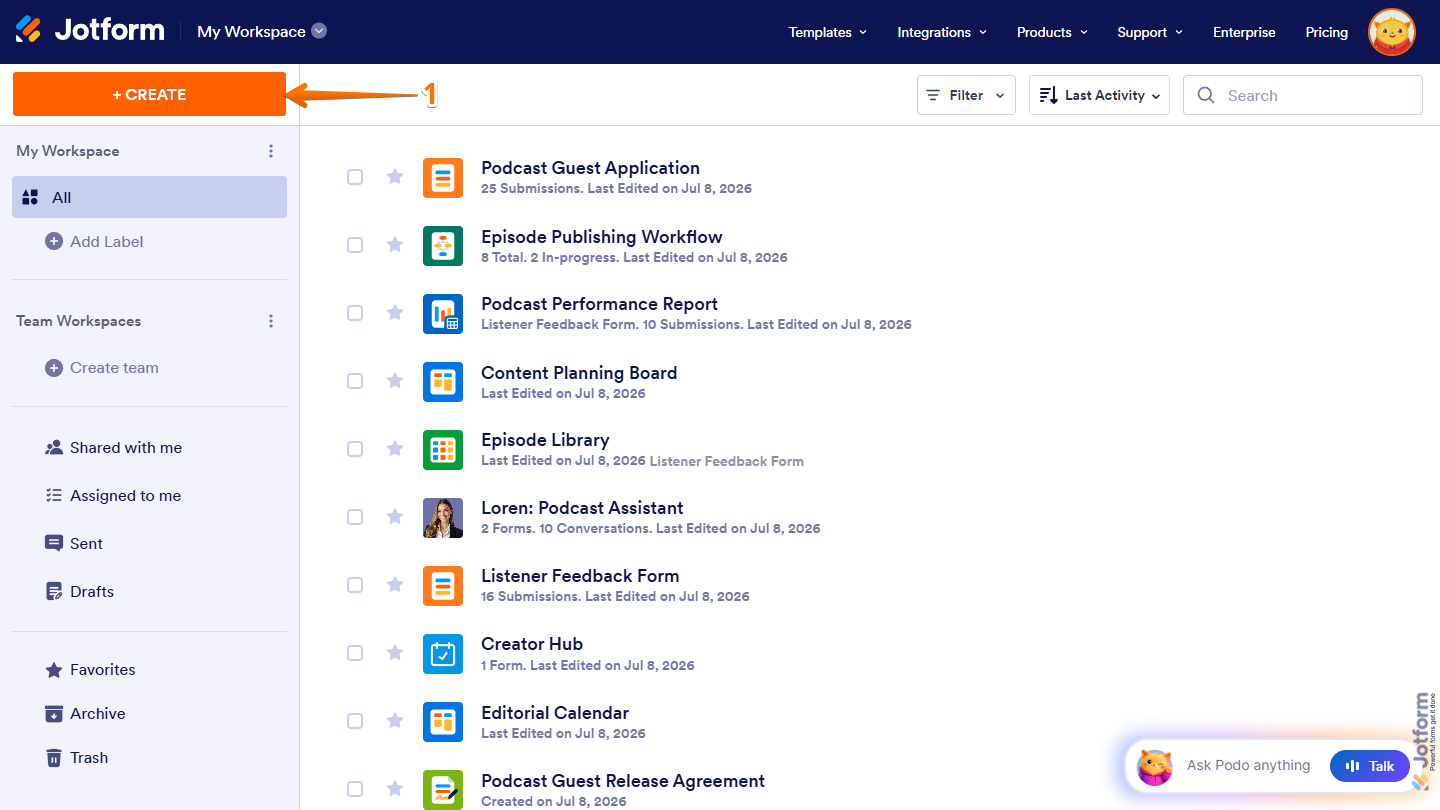The width and height of the screenshot is (1440, 810).
Task: Click the Jotform logo
Action: 90,30
